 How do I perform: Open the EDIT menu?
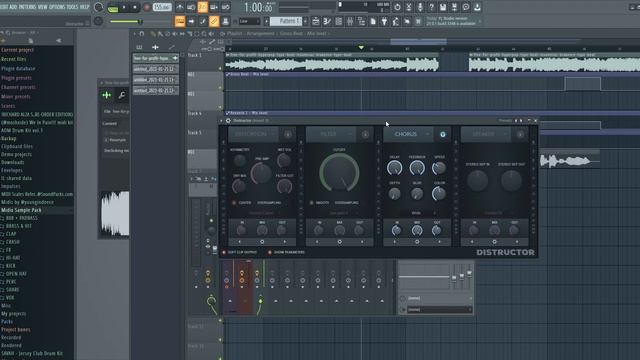pyautogui.click(x=4, y=7)
